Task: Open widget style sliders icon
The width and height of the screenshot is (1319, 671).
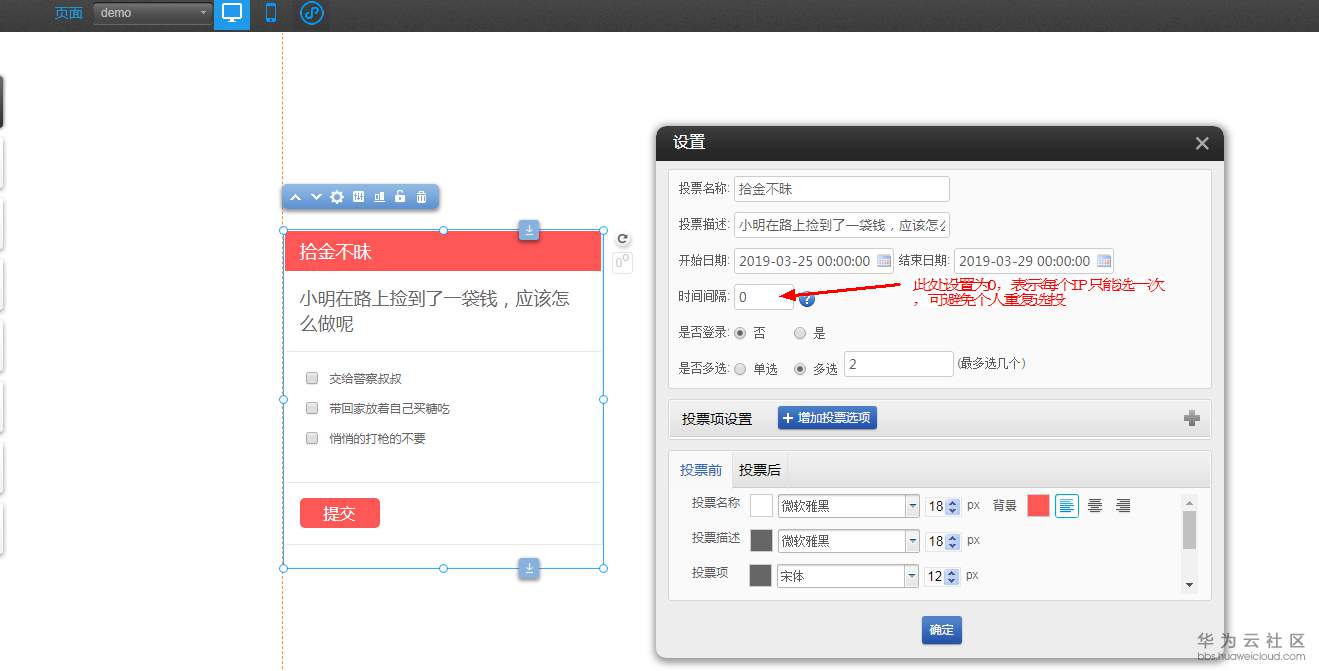Action: coord(358,197)
